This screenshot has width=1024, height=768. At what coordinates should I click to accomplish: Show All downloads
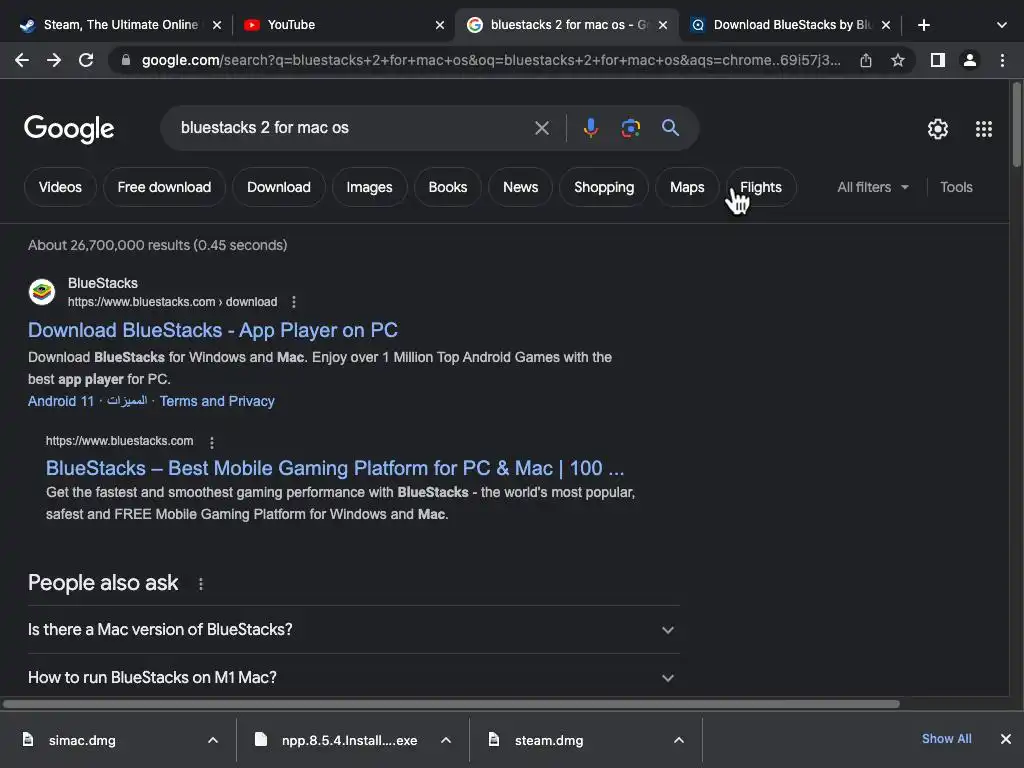pyautogui.click(x=946, y=739)
